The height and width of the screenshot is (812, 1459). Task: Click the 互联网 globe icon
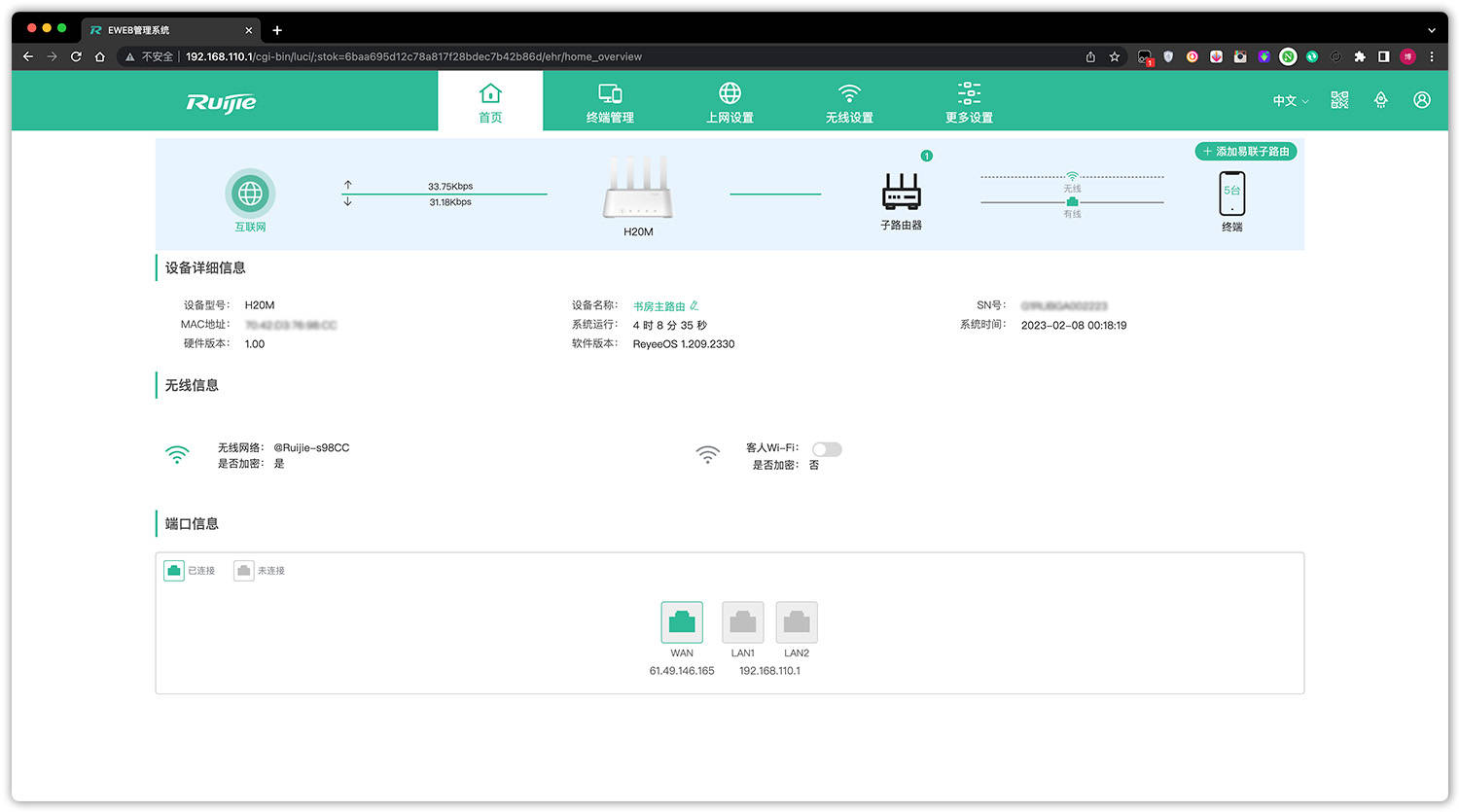(x=250, y=194)
